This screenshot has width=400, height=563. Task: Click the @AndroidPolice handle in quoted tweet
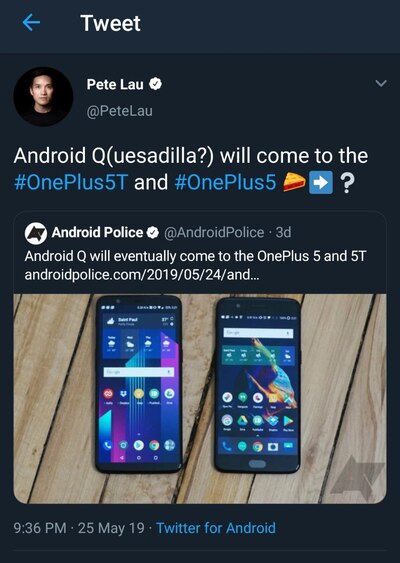[214, 233]
